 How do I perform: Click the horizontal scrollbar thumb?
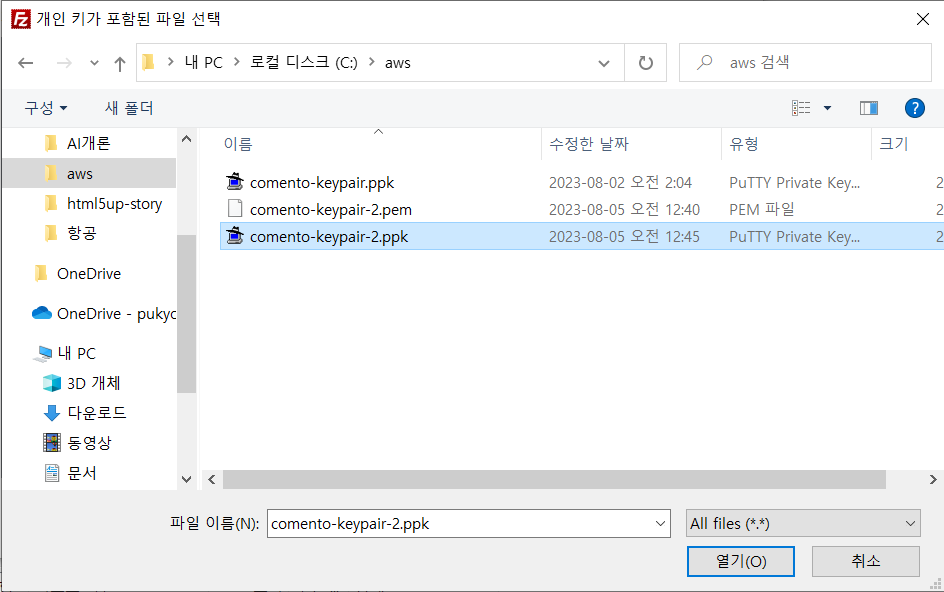tap(554, 479)
